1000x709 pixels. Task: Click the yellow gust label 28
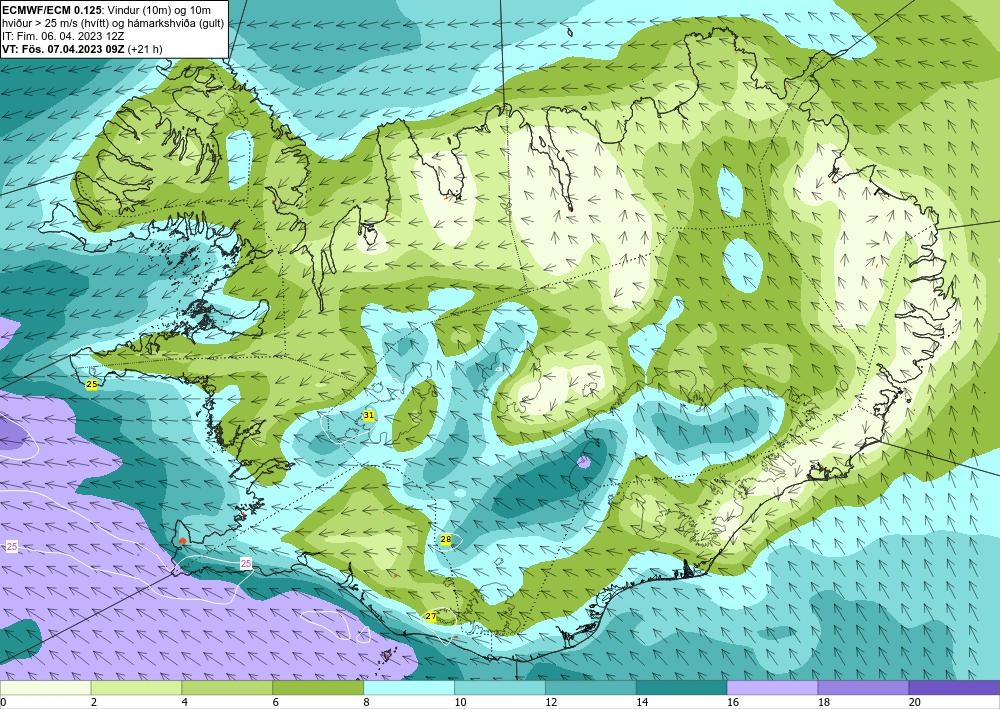[446, 539]
